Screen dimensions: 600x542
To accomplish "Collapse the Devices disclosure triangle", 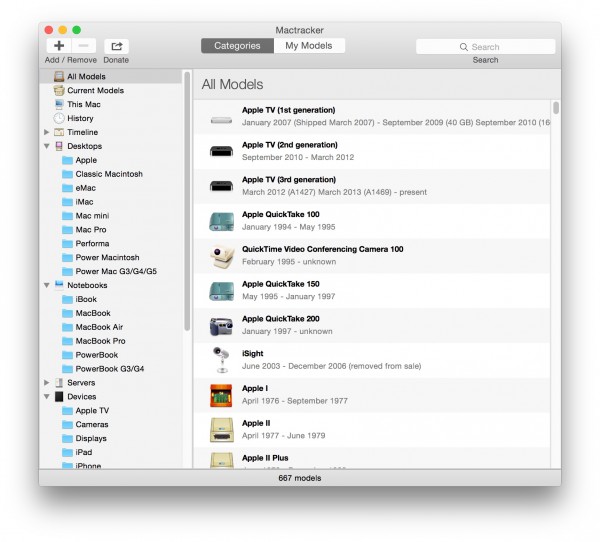I will tap(47, 397).
